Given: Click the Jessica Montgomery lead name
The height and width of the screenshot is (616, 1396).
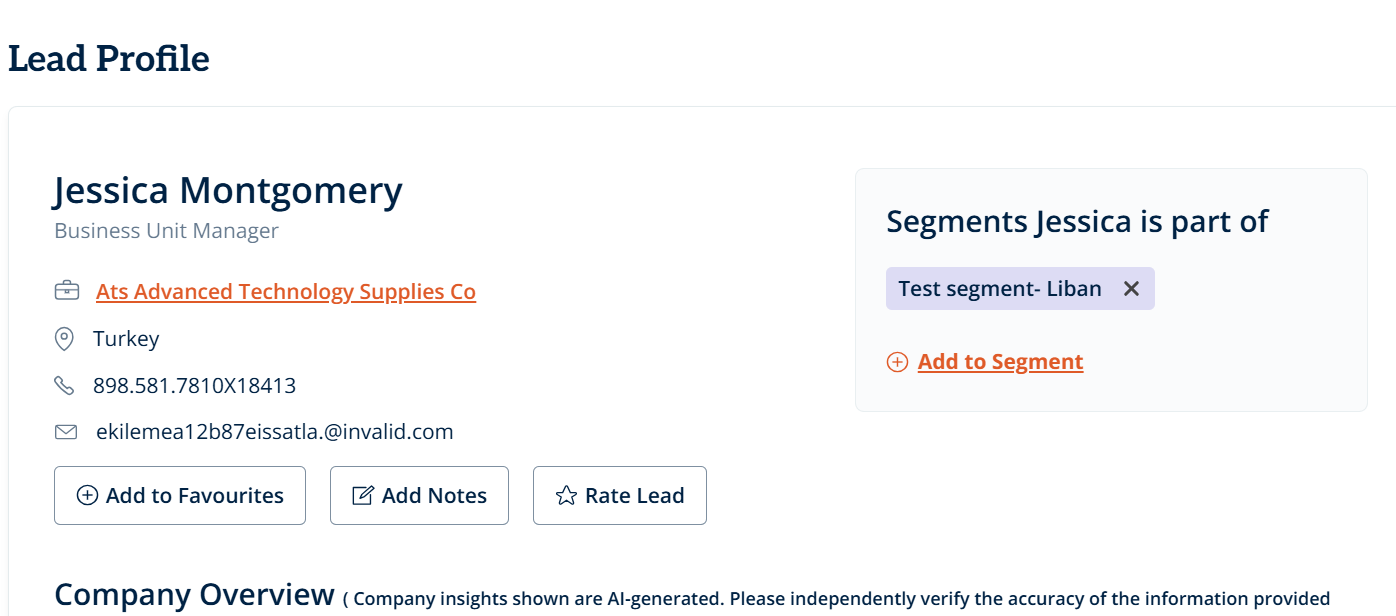Looking at the screenshot, I should [228, 189].
